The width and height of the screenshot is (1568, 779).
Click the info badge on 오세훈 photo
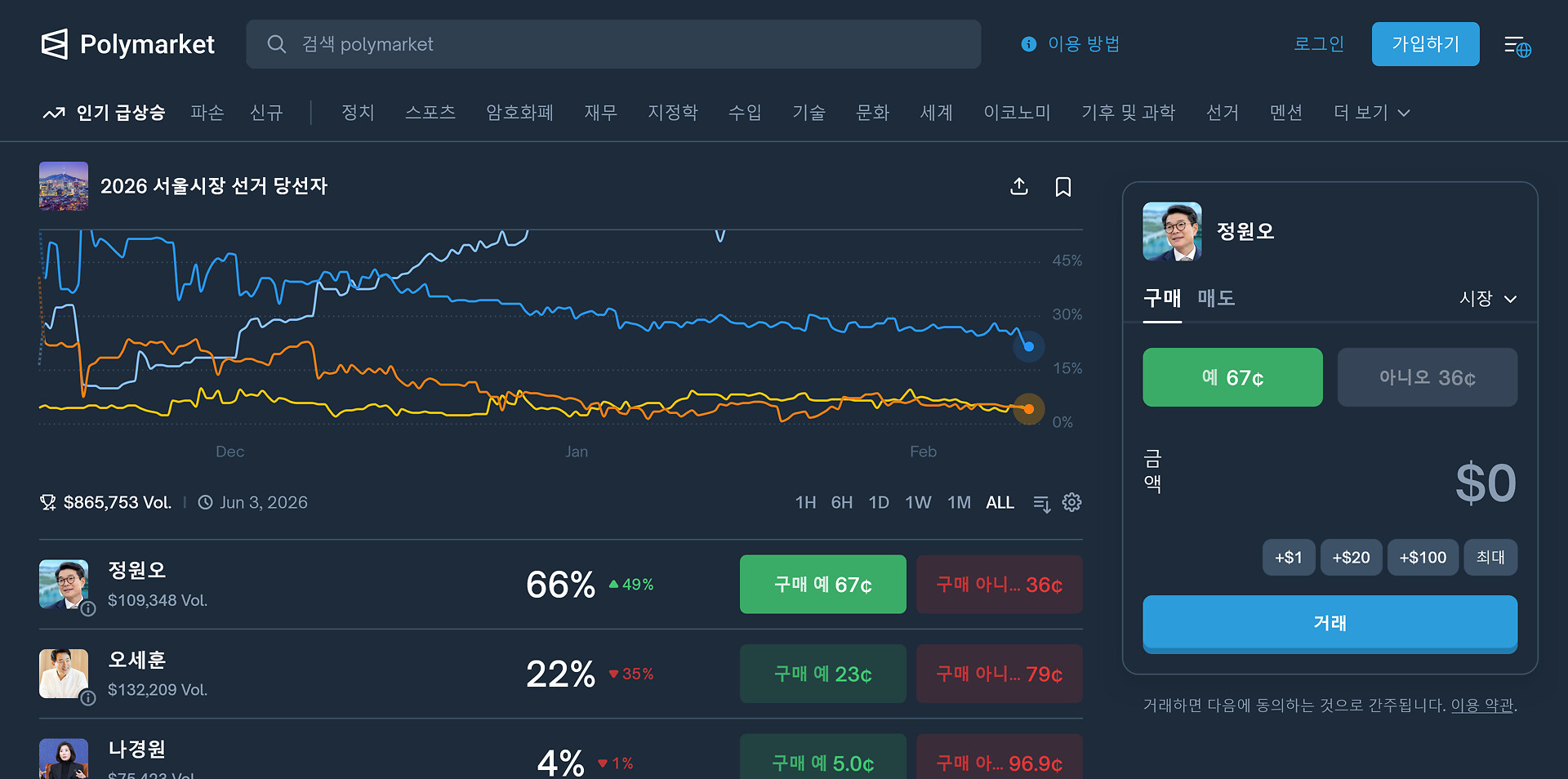point(88,697)
